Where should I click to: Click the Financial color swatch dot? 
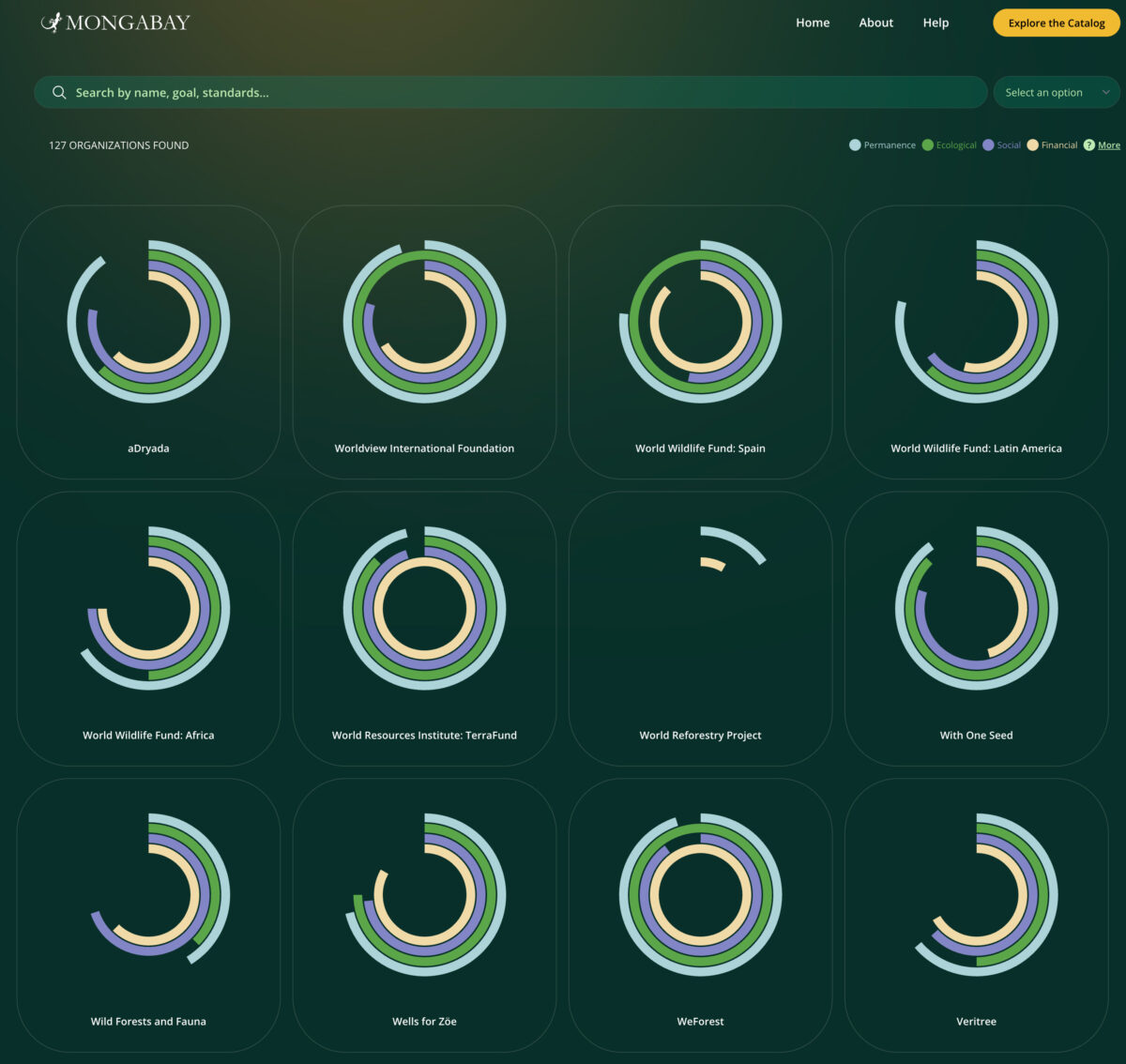[x=1032, y=145]
